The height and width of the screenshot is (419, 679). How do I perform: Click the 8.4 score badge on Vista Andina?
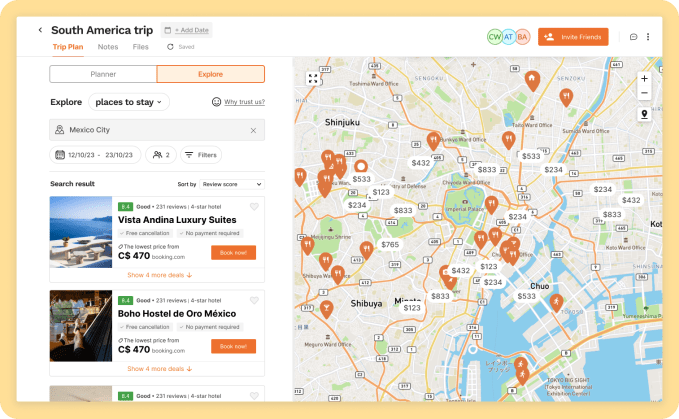pyautogui.click(x=126, y=207)
